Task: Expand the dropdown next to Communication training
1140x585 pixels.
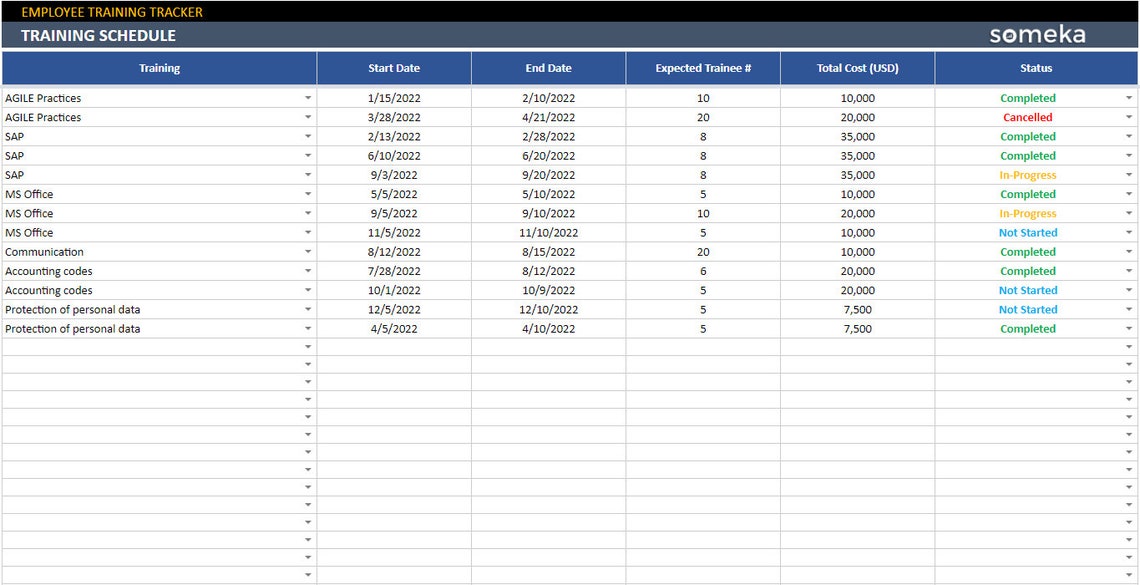Action: [x=306, y=251]
